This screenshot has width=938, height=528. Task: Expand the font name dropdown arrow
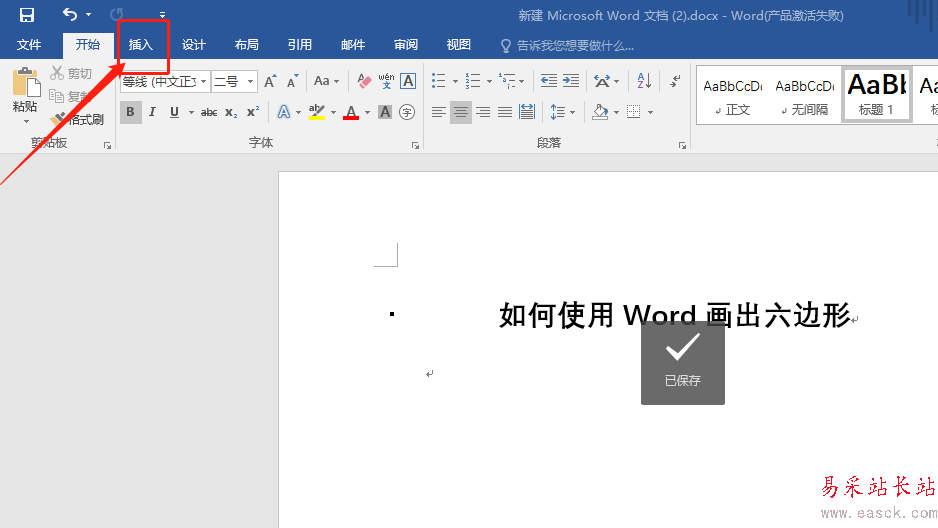(203, 81)
